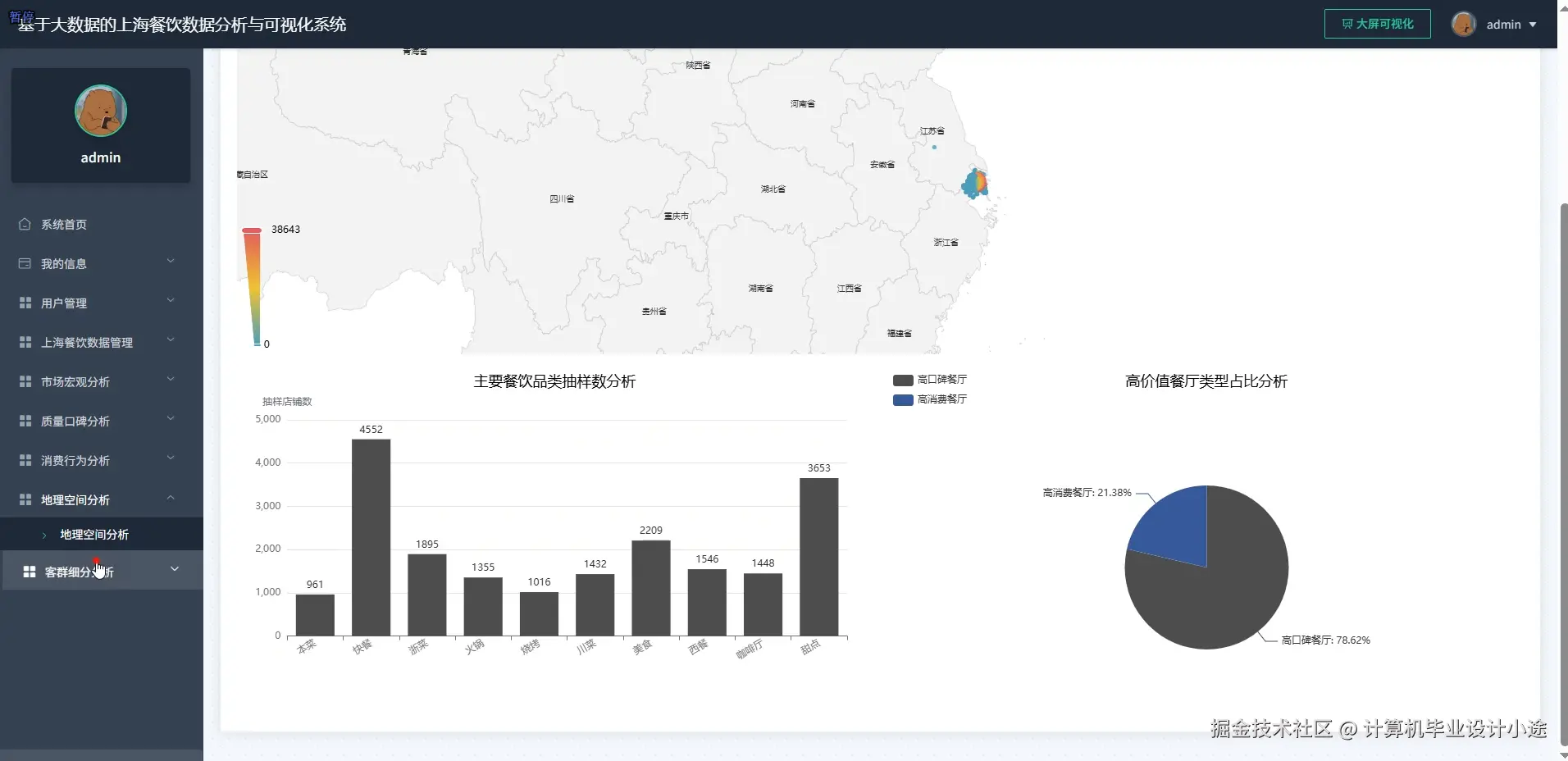The width and height of the screenshot is (1568, 761).
Task: Toggle the 高消费餐厅 legend item
Action: pyautogui.click(x=930, y=399)
